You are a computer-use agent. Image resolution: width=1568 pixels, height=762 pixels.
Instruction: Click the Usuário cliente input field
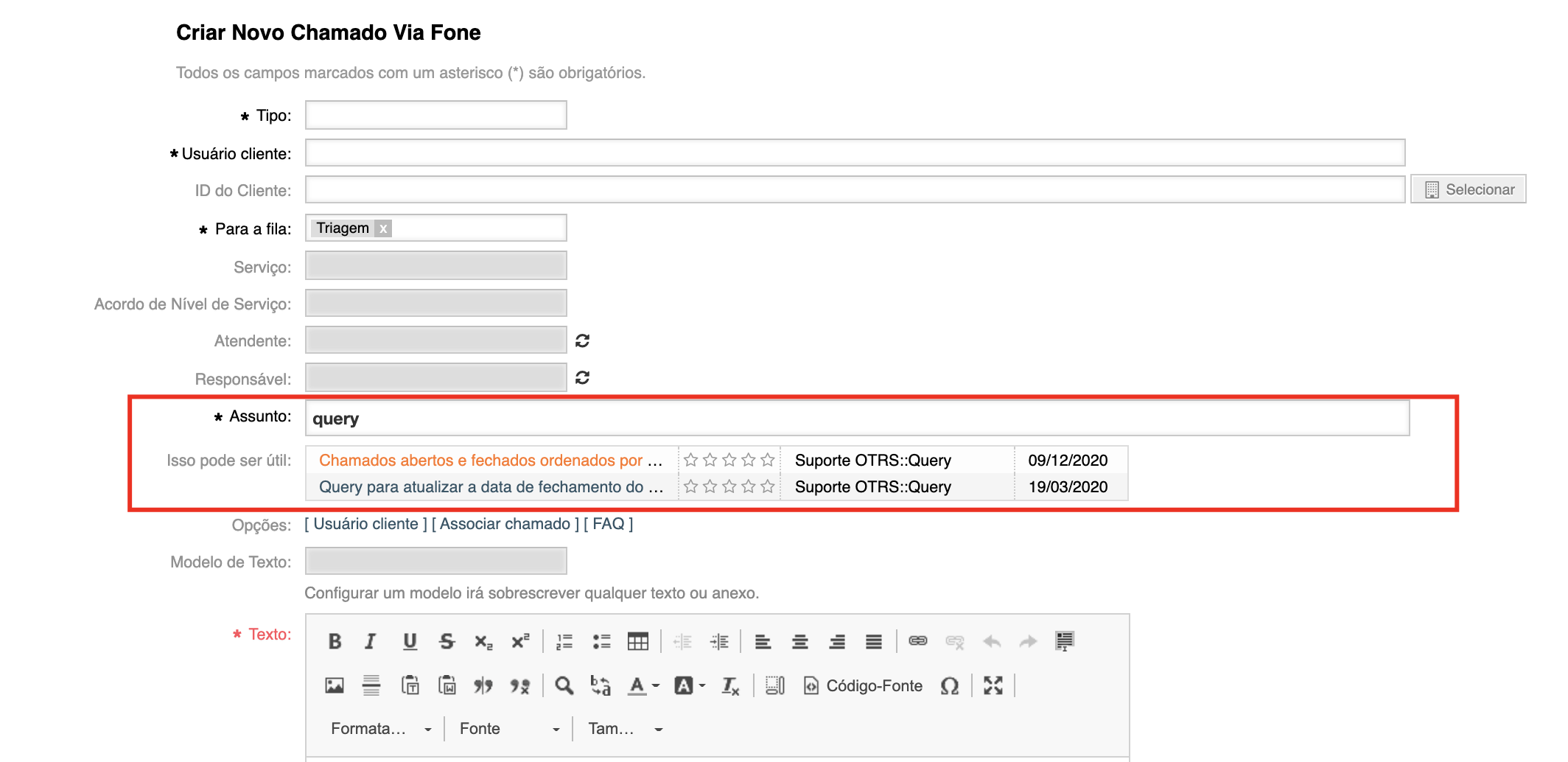[x=855, y=153]
